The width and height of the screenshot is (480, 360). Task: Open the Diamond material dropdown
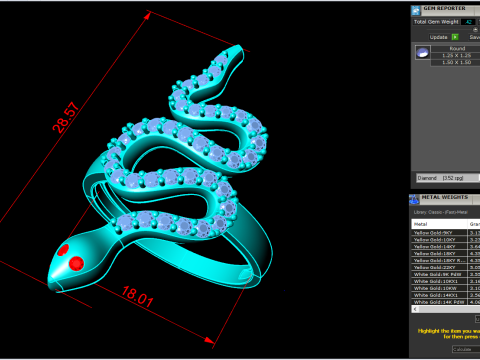tap(448, 178)
